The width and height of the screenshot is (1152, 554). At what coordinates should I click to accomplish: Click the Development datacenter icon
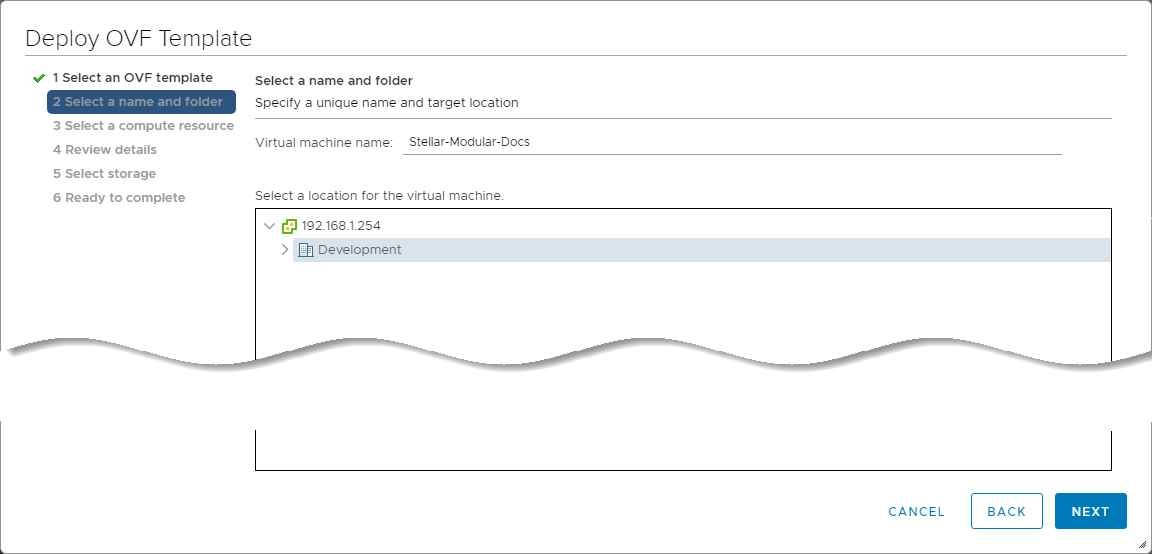tap(306, 250)
